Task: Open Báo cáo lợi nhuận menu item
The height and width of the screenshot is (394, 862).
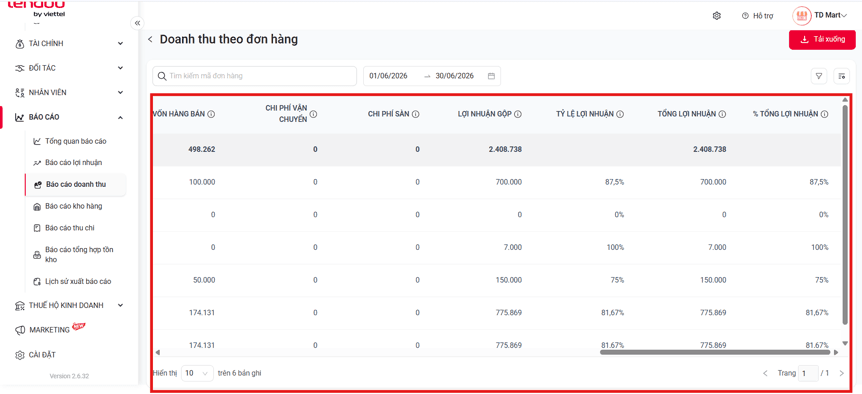Action: (x=74, y=163)
